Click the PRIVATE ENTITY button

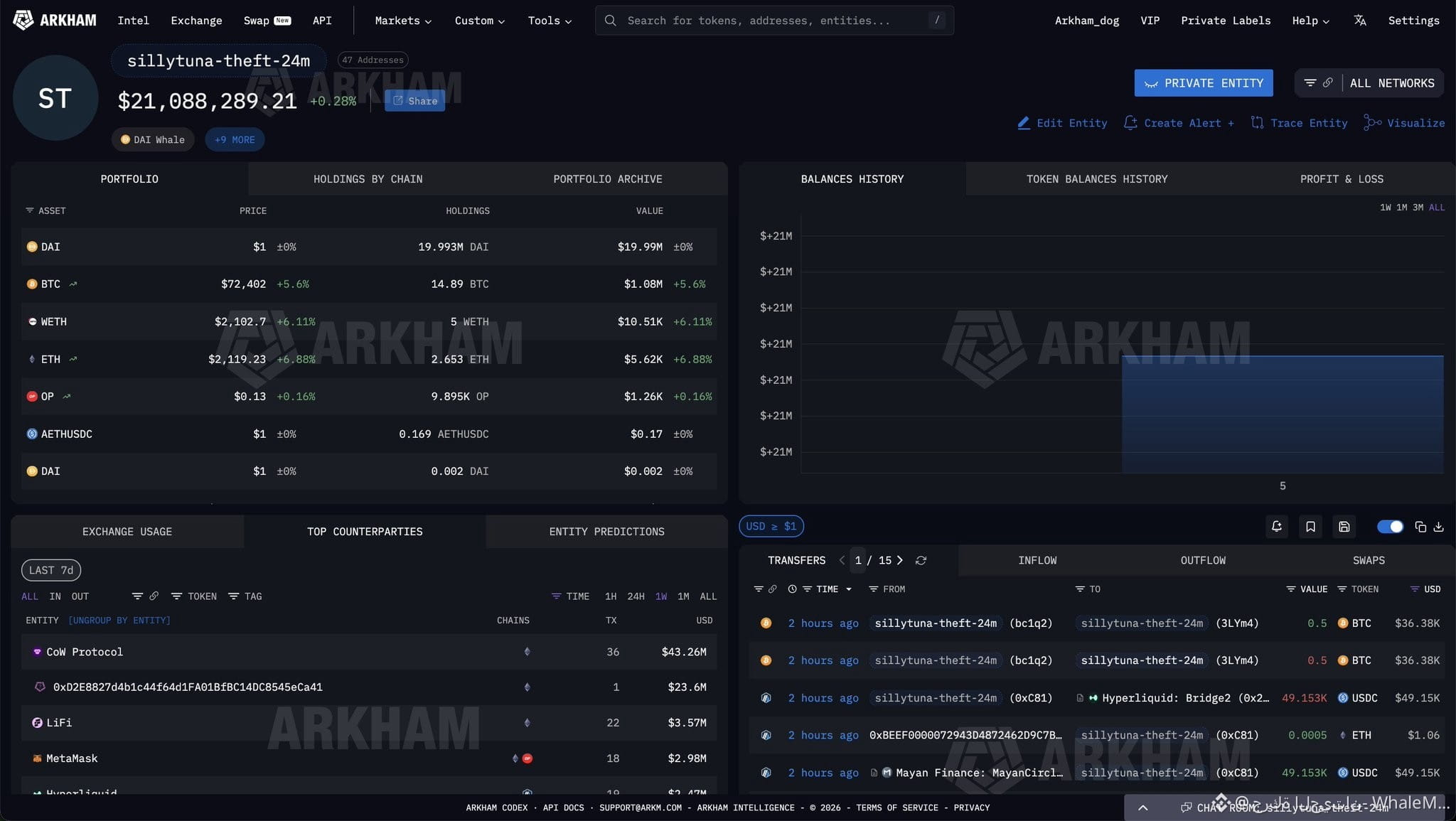(1204, 83)
